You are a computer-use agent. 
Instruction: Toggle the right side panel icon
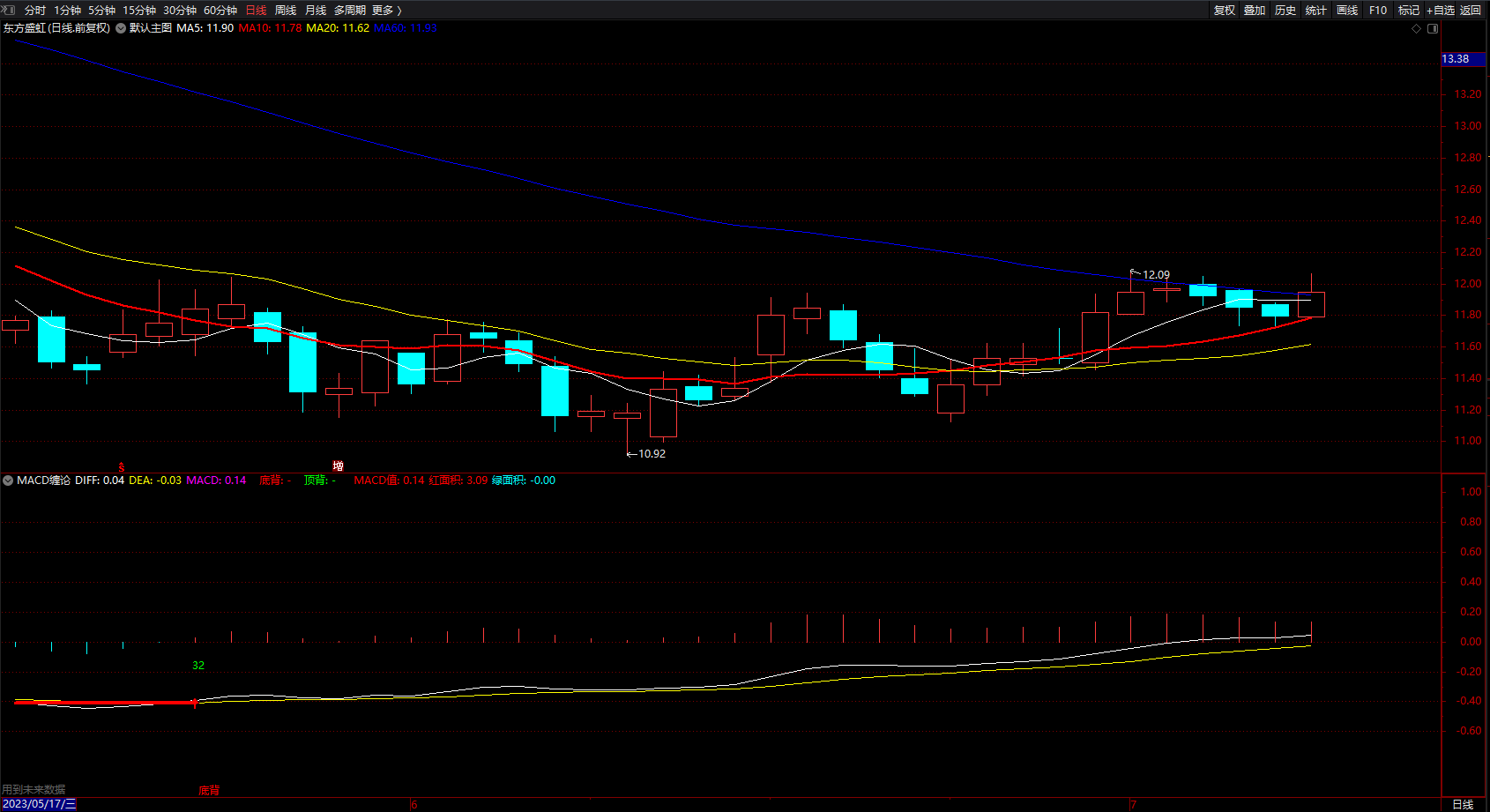click(x=1433, y=28)
